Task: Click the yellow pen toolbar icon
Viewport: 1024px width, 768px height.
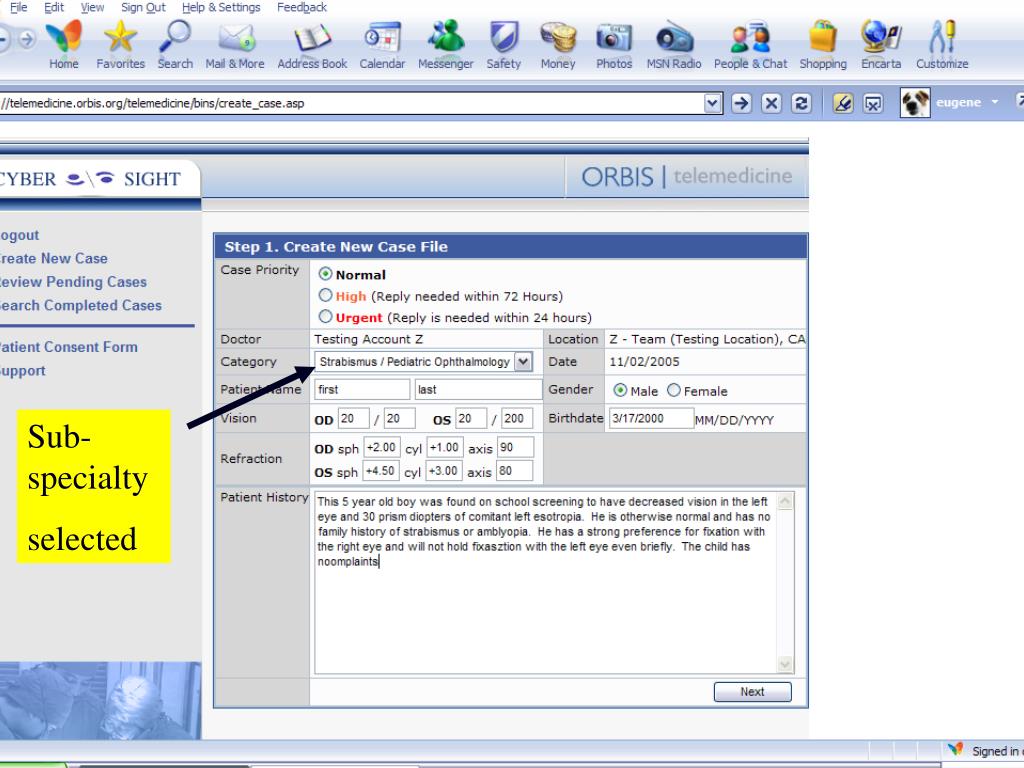Action: pos(842,103)
